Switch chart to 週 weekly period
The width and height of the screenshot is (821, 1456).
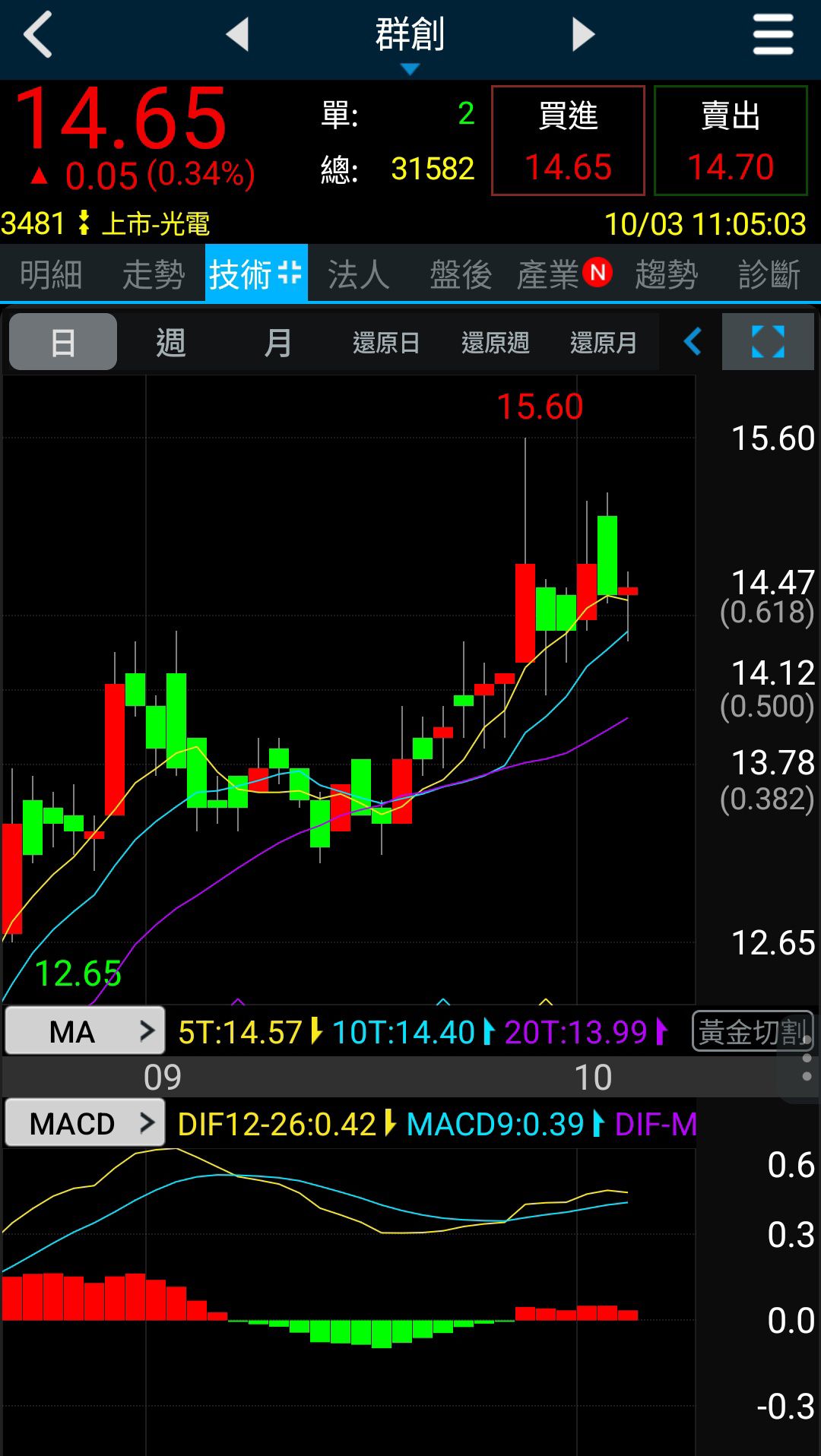(x=171, y=342)
